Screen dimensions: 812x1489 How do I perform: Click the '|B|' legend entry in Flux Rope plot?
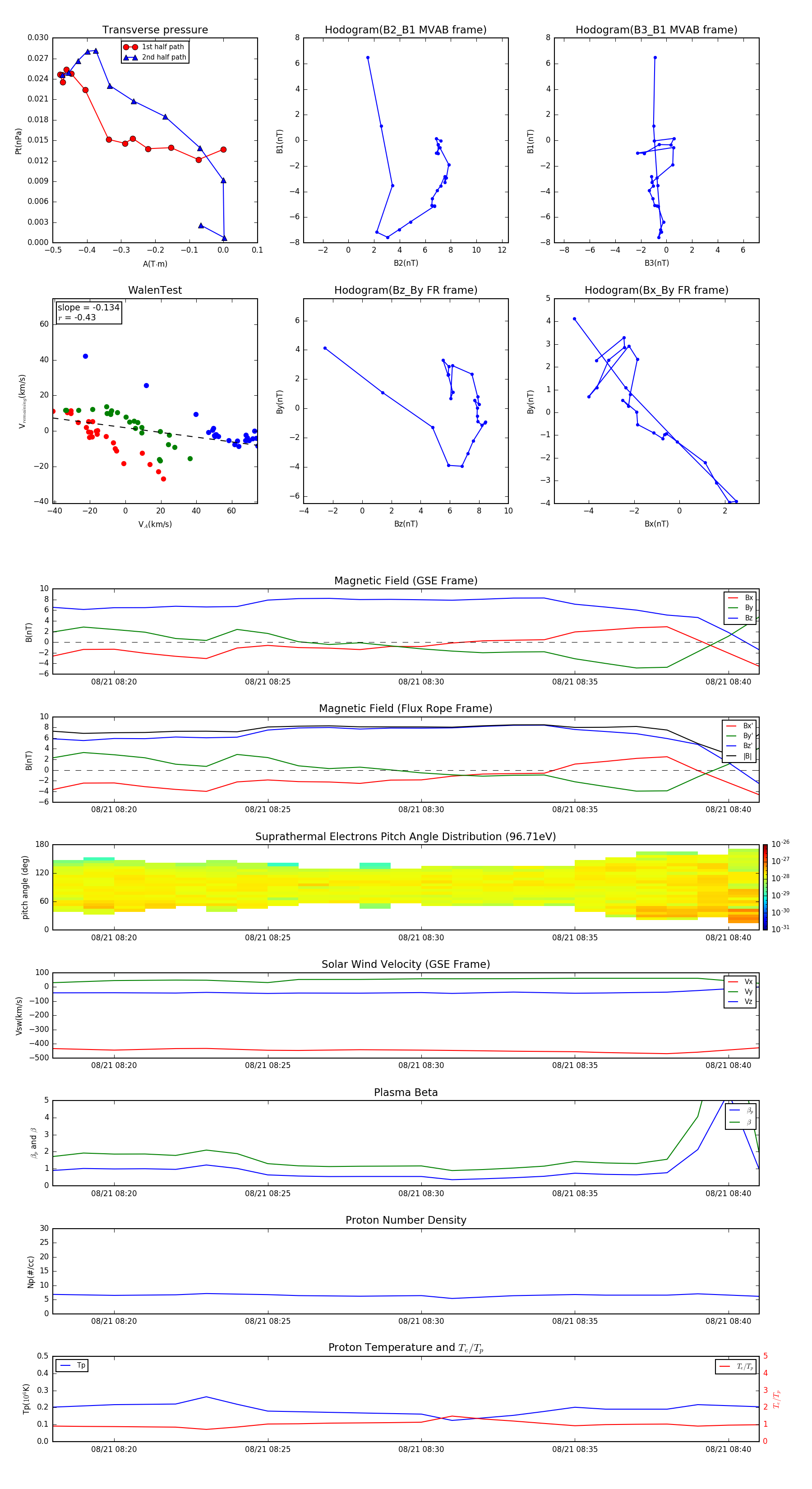point(740,756)
